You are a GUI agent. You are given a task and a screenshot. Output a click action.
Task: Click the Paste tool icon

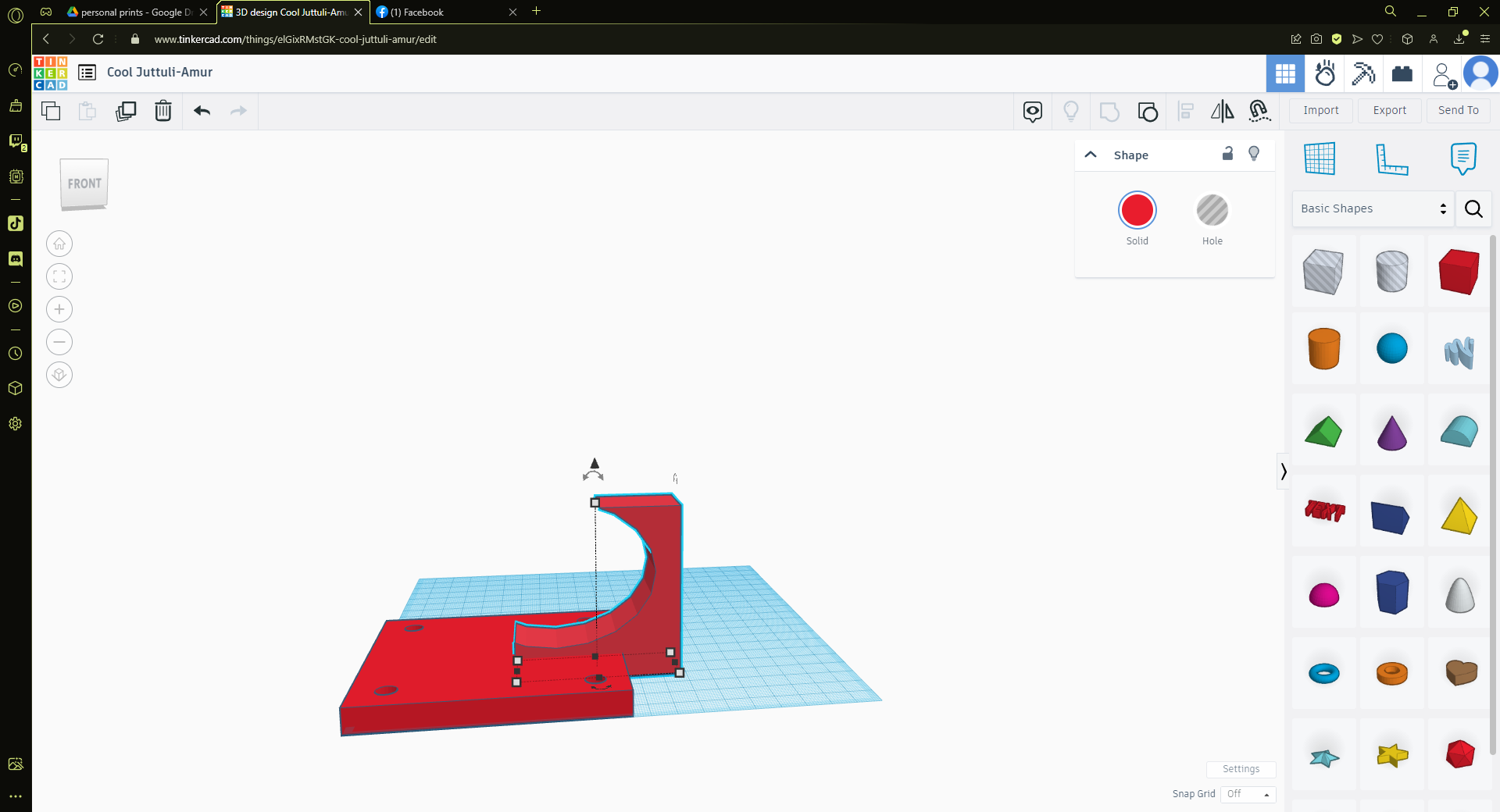87,111
